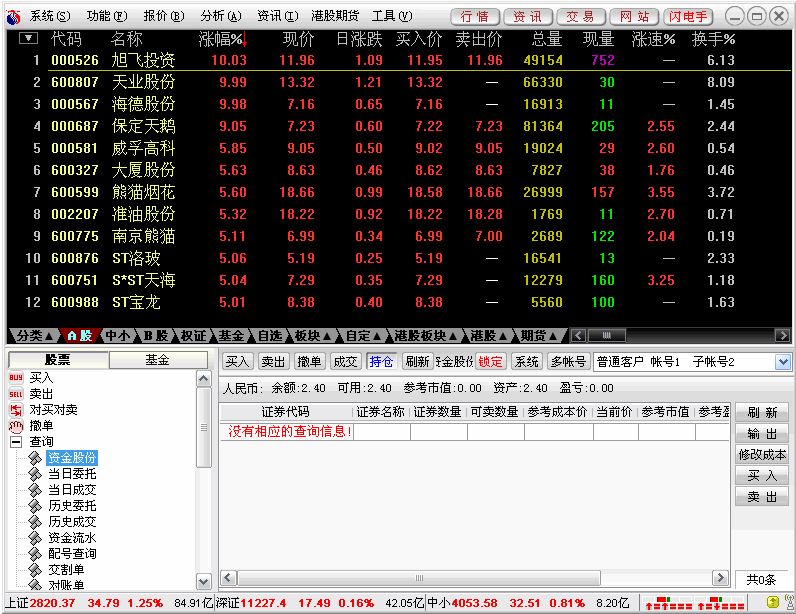This screenshot has height=614, width=796.
Task: Open the 功能(F) menu
Action: (107, 16)
